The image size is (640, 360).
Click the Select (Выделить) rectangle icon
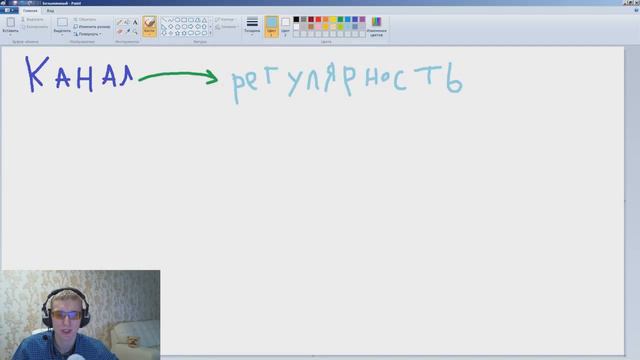[62, 22]
